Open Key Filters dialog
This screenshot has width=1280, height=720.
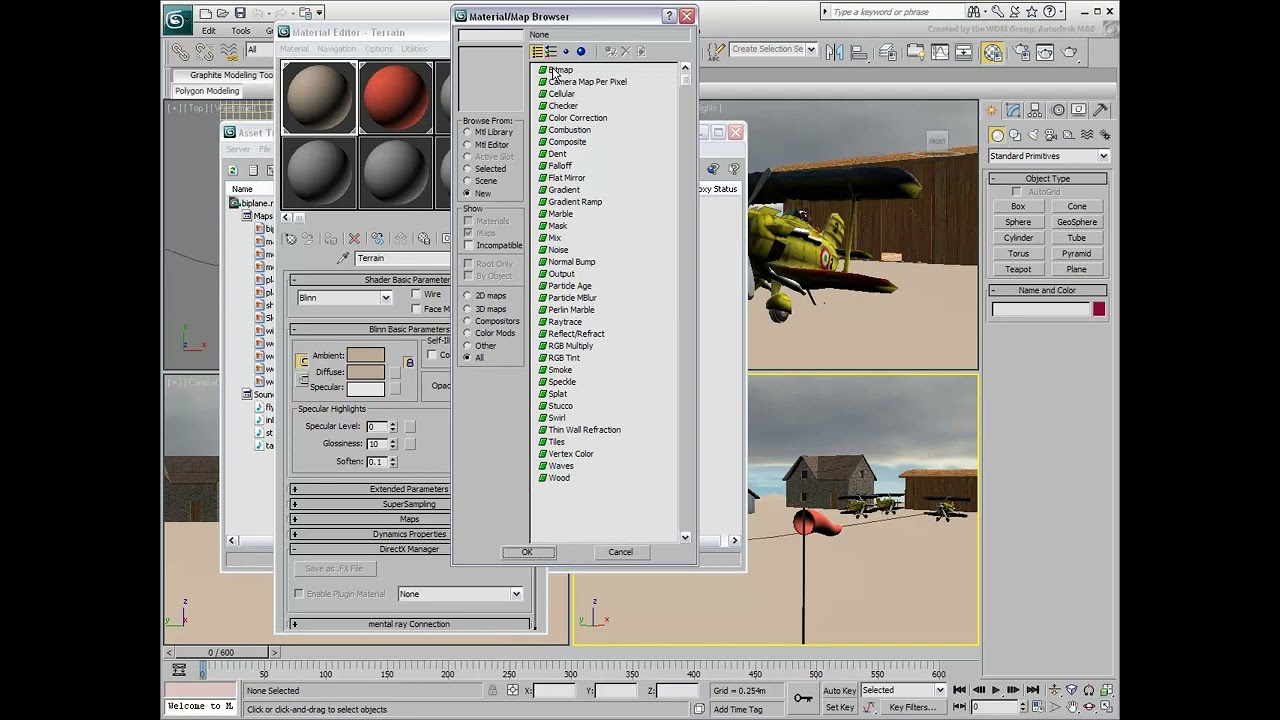912,707
